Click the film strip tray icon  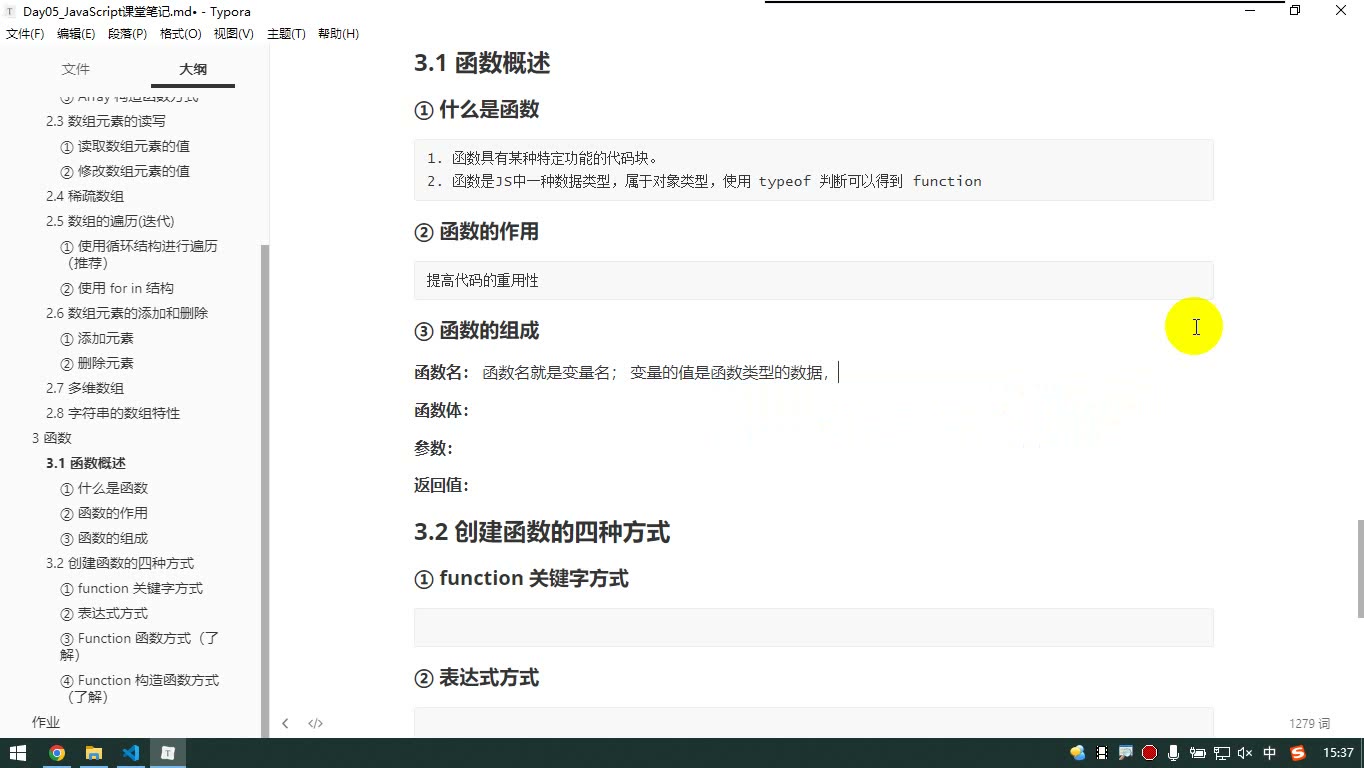[1101, 753]
